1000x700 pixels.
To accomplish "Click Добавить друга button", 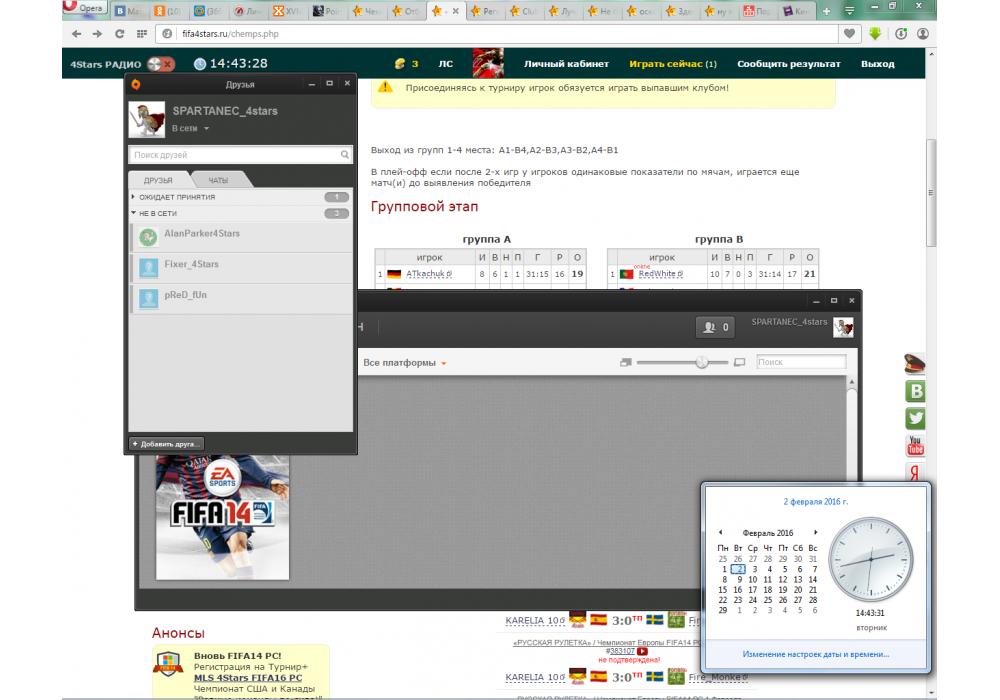I will pyautogui.click(x=166, y=444).
